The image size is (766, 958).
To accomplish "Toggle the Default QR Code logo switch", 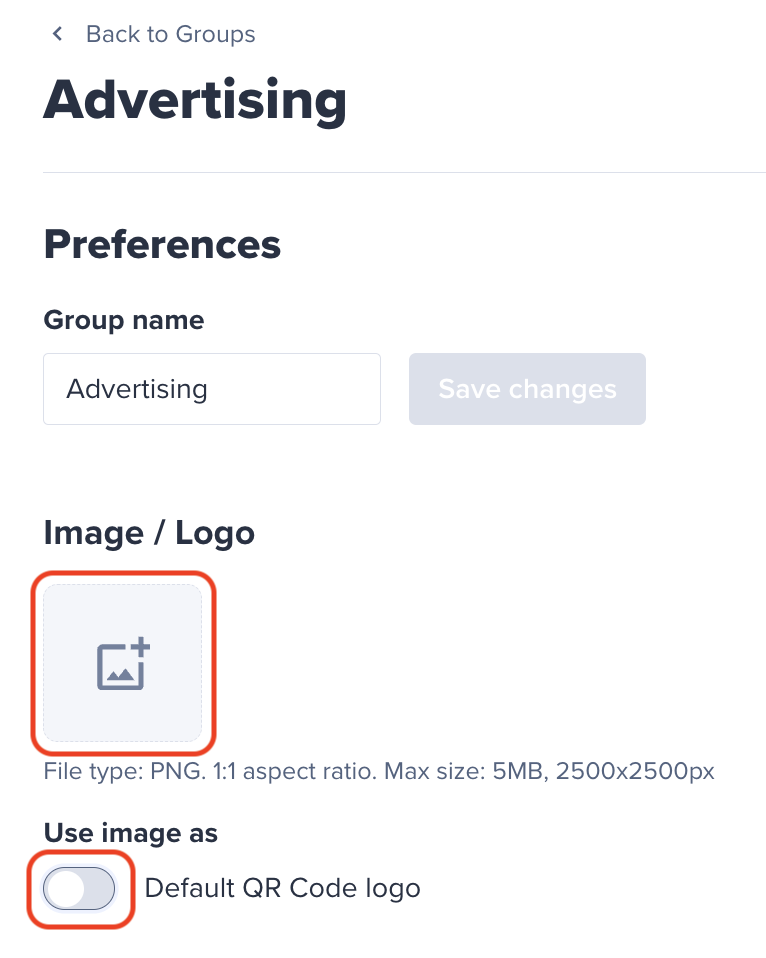I will (79, 888).
